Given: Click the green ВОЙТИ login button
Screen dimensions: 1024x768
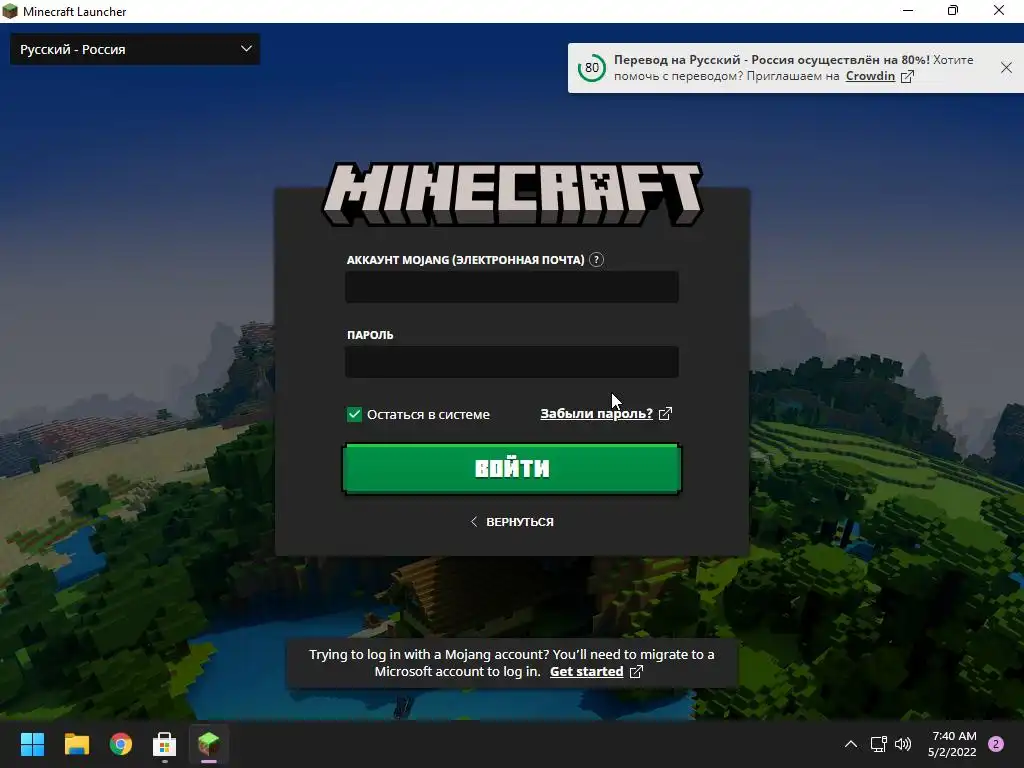Looking at the screenshot, I should [512, 468].
